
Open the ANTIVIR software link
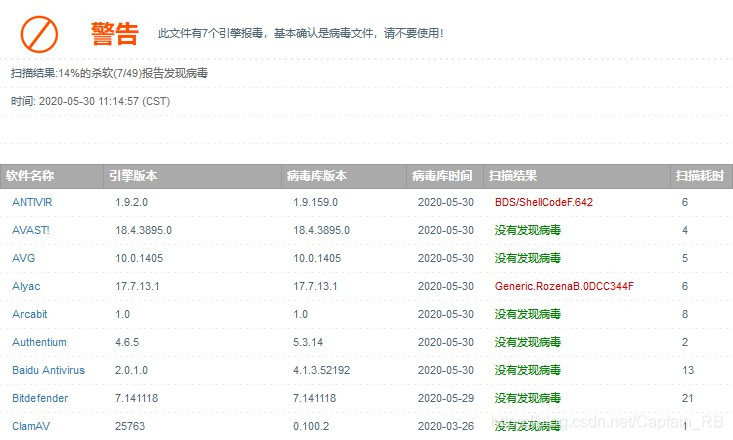point(32,202)
